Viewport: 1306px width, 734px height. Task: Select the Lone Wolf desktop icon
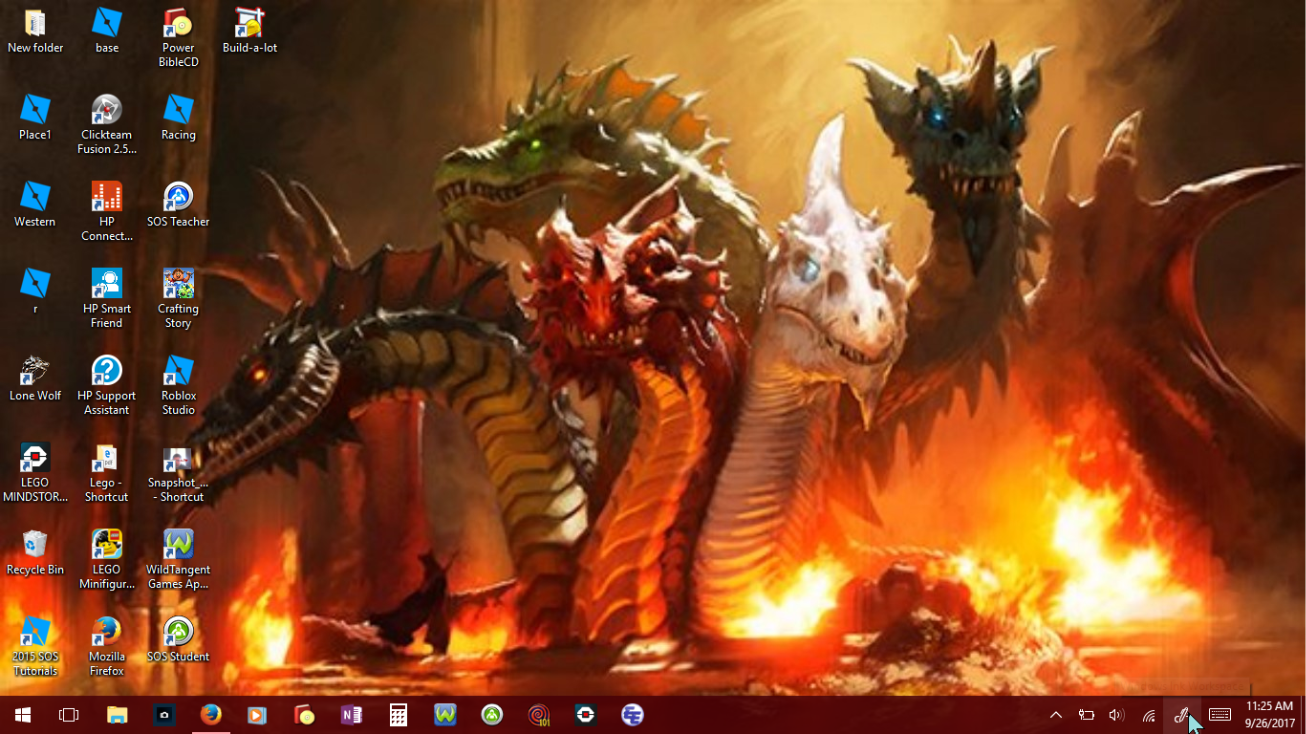coord(35,379)
